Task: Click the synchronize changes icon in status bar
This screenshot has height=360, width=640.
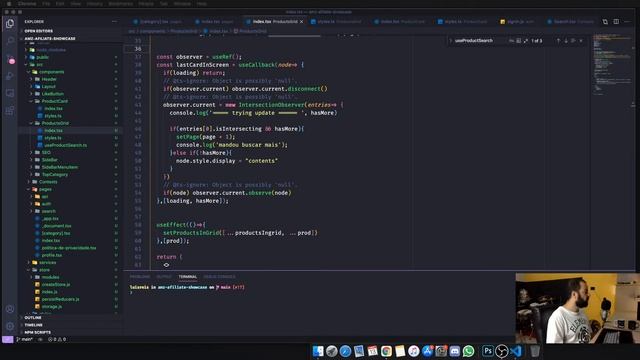Action: (x=40, y=339)
